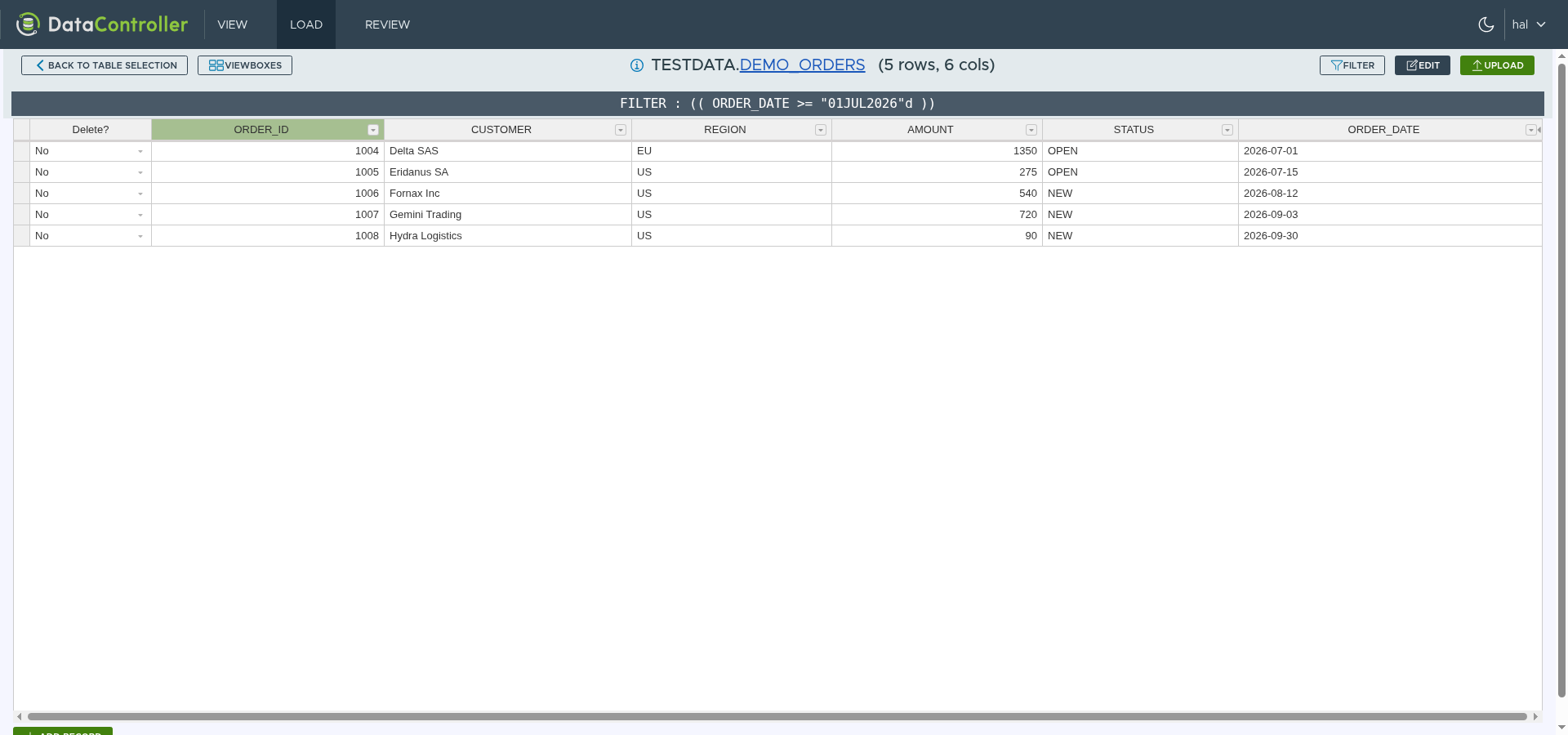Go to the REVIEW tab
The height and width of the screenshot is (735, 1568).
(x=387, y=24)
